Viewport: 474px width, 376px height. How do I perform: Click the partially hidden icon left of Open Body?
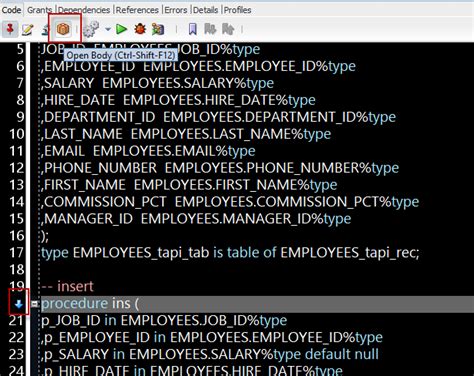pyautogui.click(x=45, y=30)
